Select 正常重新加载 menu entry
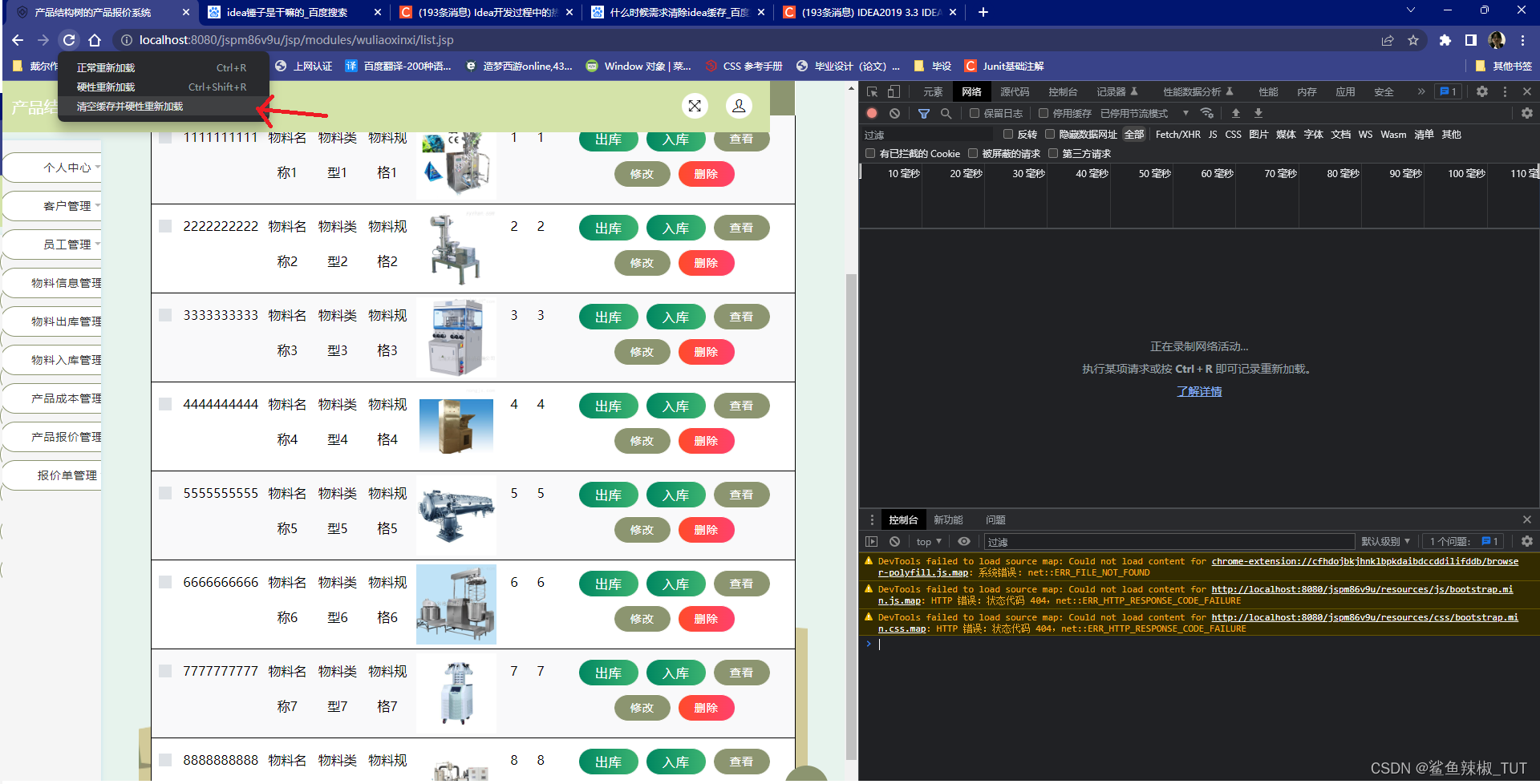Image resolution: width=1540 pixels, height=784 pixels. pos(164,68)
